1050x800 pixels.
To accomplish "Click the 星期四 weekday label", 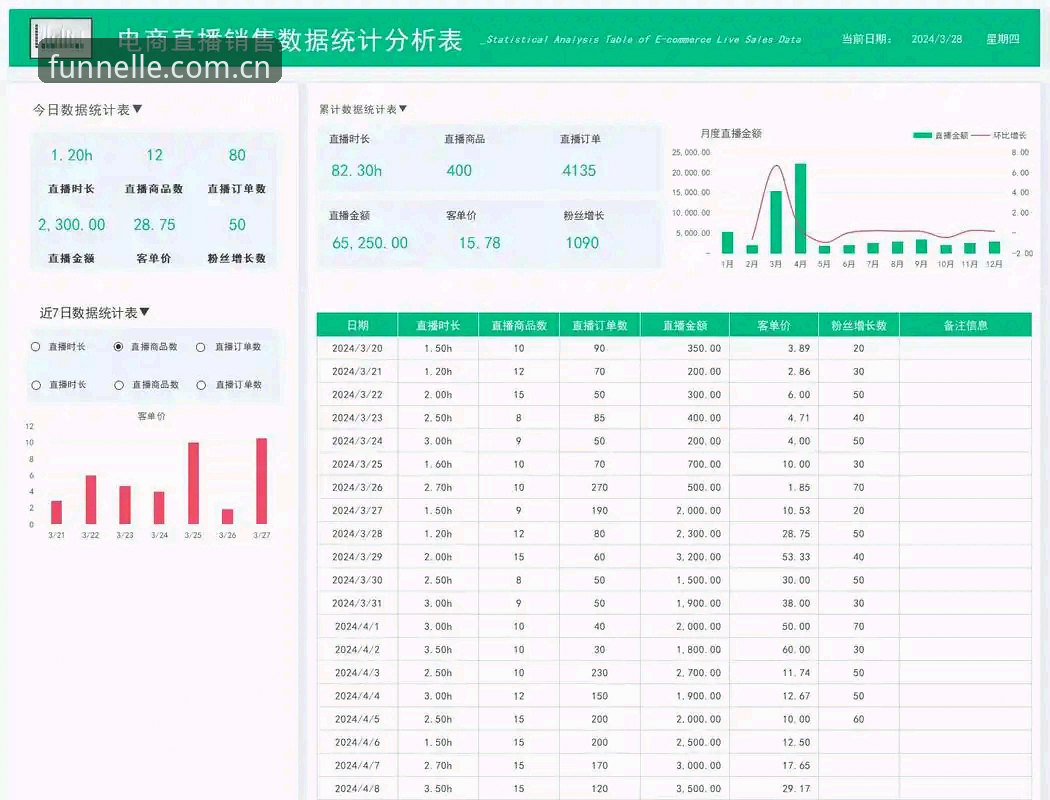I will click(1003, 39).
